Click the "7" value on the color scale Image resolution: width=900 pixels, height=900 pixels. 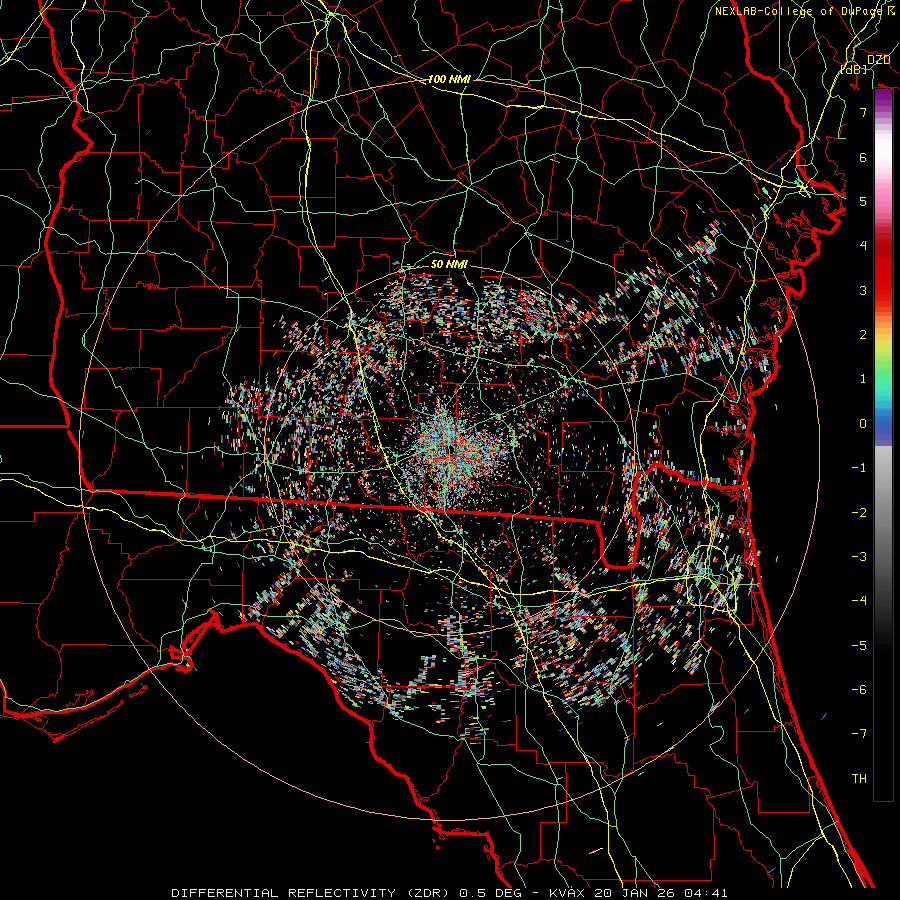(x=863, y=112)
